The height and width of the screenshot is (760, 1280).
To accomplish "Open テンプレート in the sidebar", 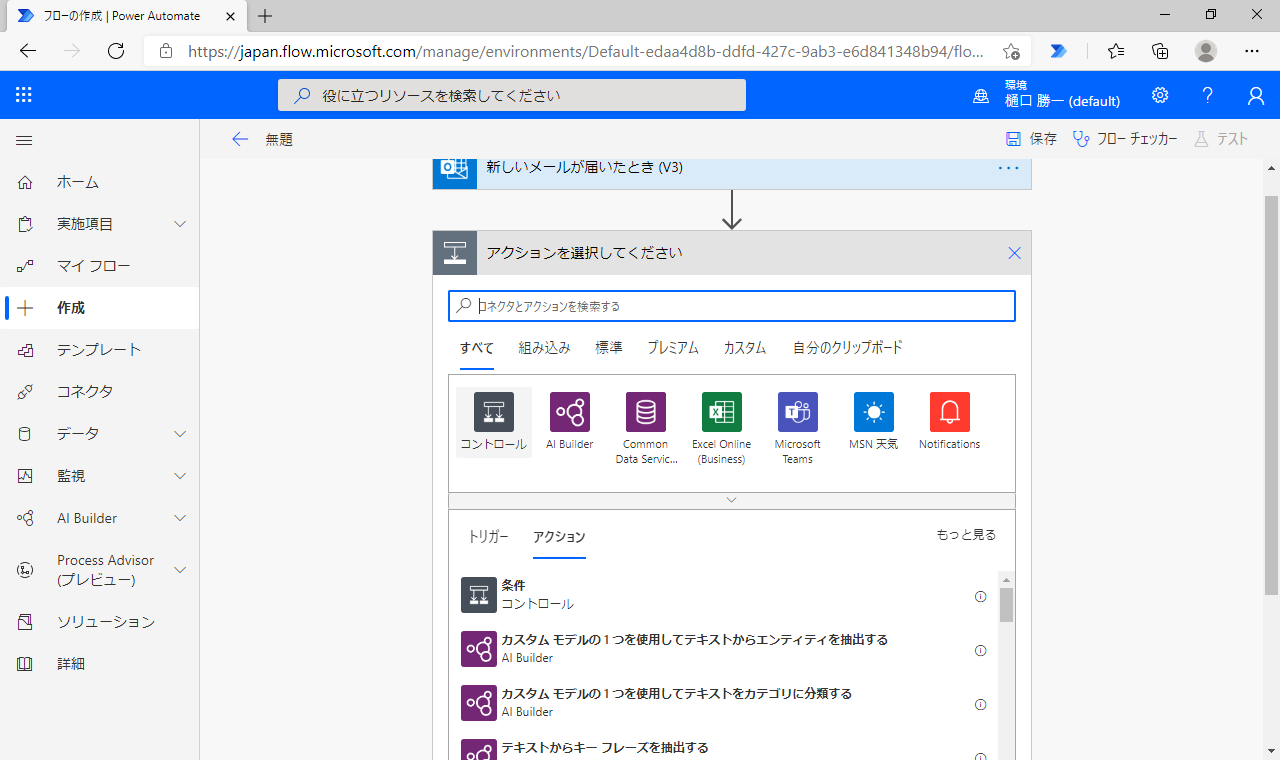I will [100, 350].
